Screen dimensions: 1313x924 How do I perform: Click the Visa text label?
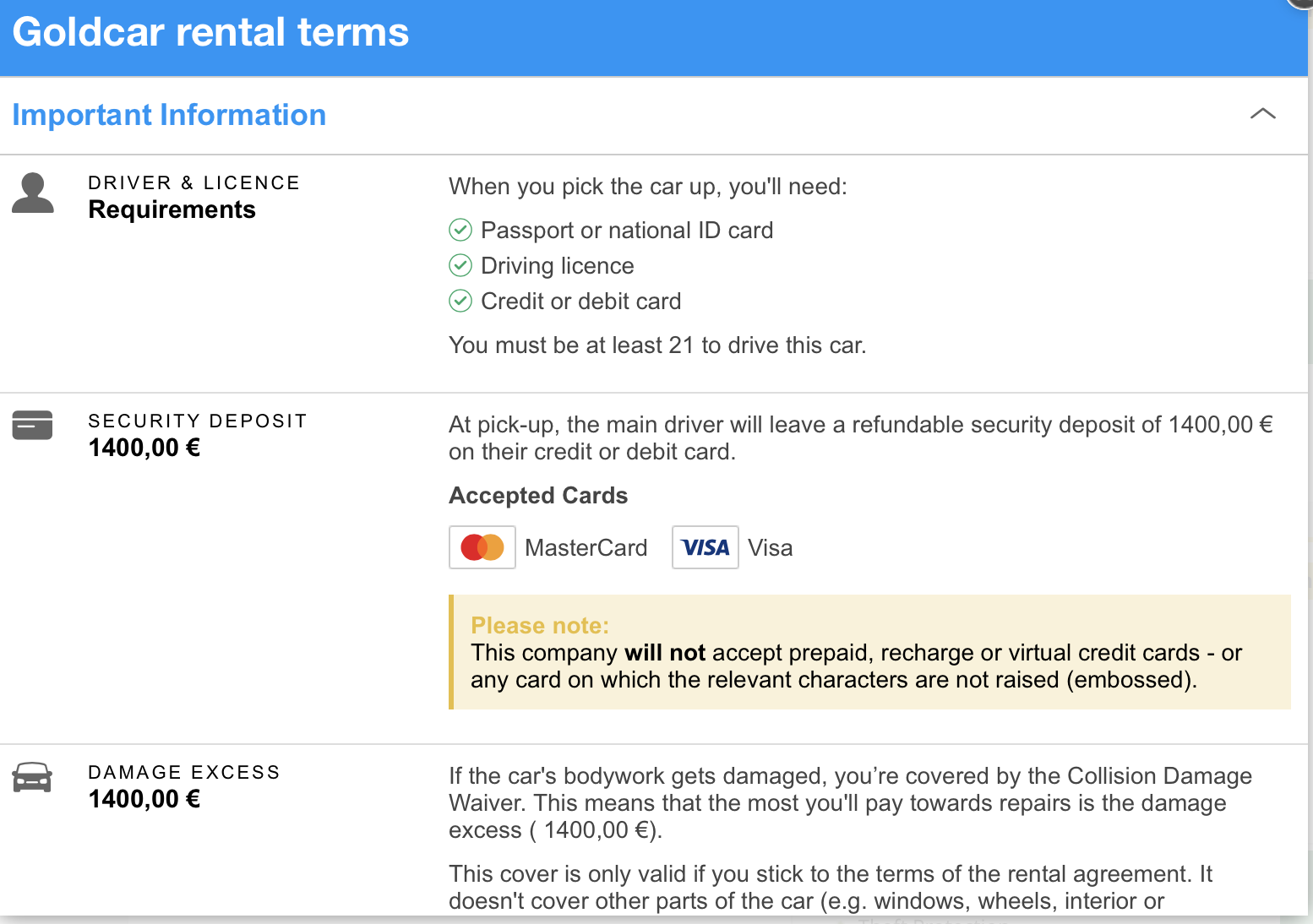click(x=771, y=548)
